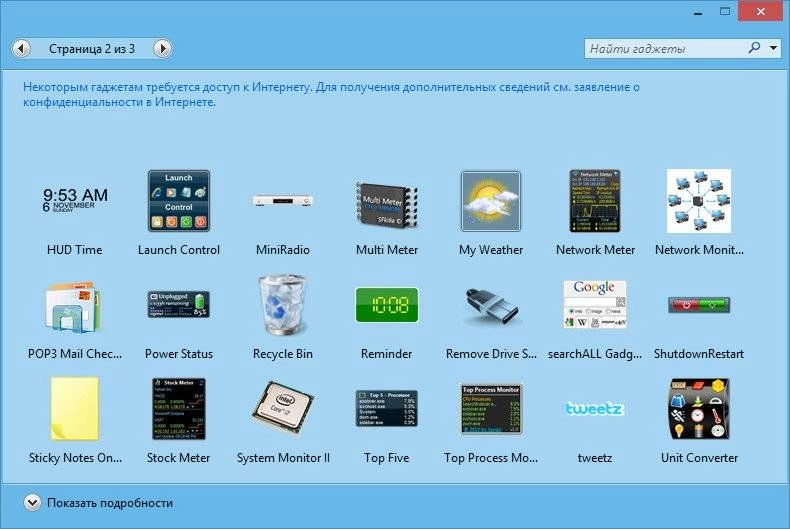Viewport: 790px width, 529px height.
Task: Select the My Weather gadget icon
Action: click(491, 201)
